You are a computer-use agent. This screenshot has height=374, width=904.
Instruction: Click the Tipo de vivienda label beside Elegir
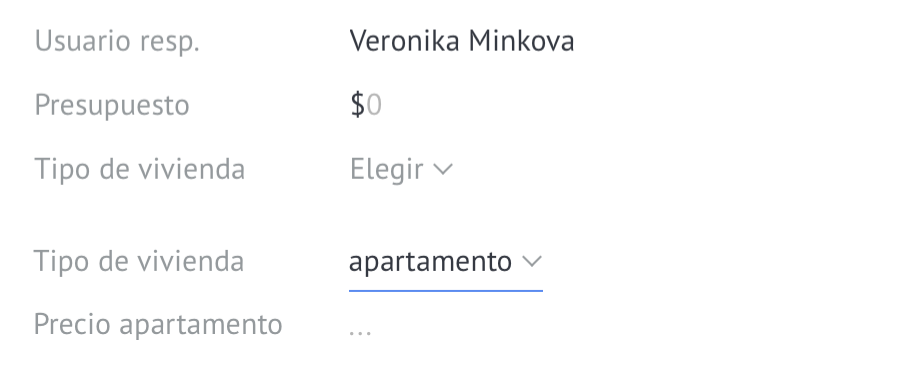pyautogui.click(x=140, y=169)
